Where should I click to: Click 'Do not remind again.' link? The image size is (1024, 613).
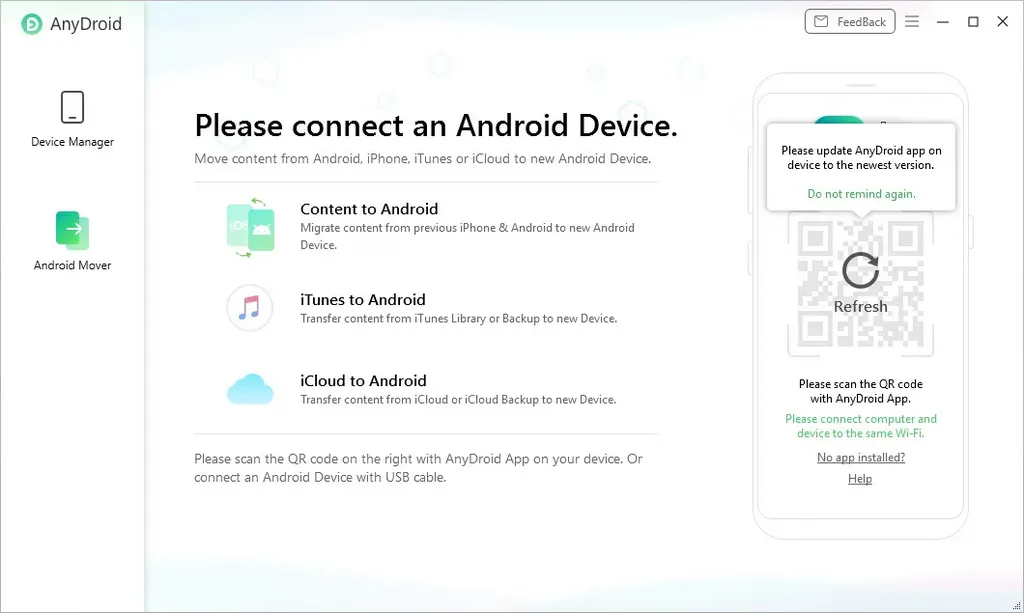[861, 194]
